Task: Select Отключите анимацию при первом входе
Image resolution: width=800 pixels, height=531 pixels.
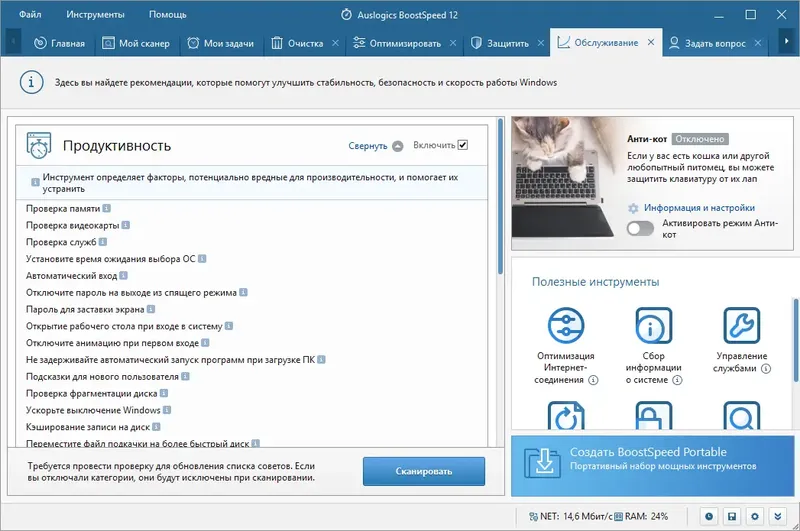Action: [112, 343]
